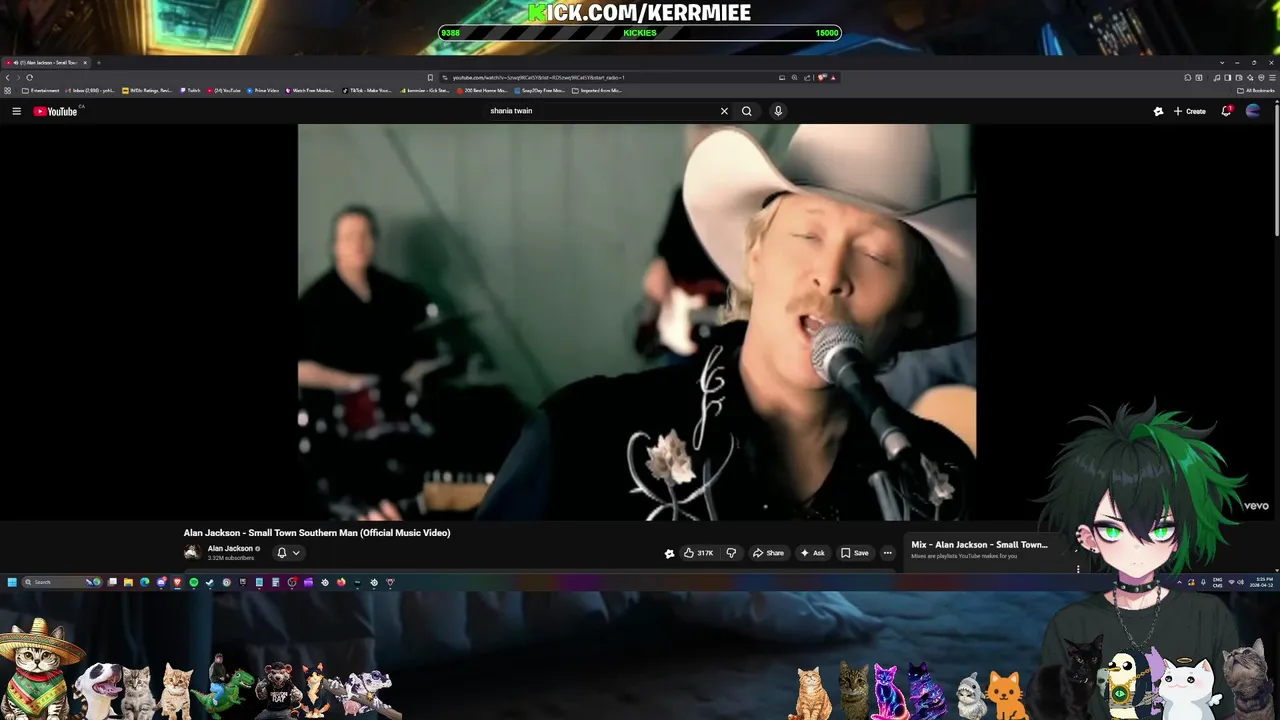This screenshot has height=720, width=1280.
Task: Go back with browser back arrow
Action: 7,78
